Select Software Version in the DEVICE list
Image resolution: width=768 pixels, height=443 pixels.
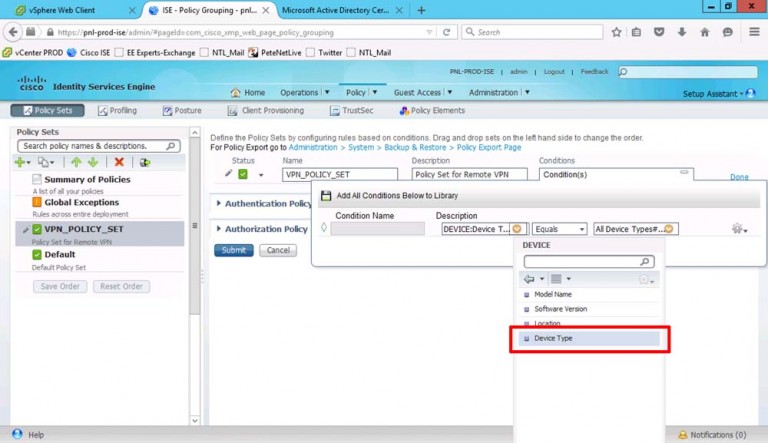[590, 309]
